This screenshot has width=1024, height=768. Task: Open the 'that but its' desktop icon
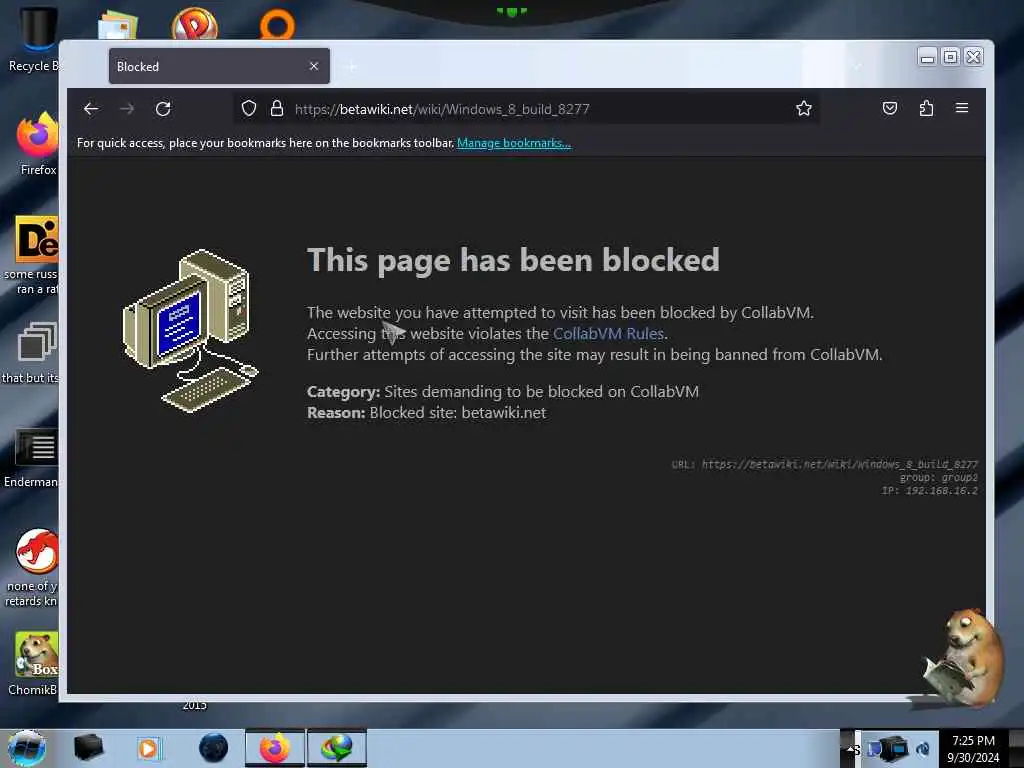coord(31,353)
